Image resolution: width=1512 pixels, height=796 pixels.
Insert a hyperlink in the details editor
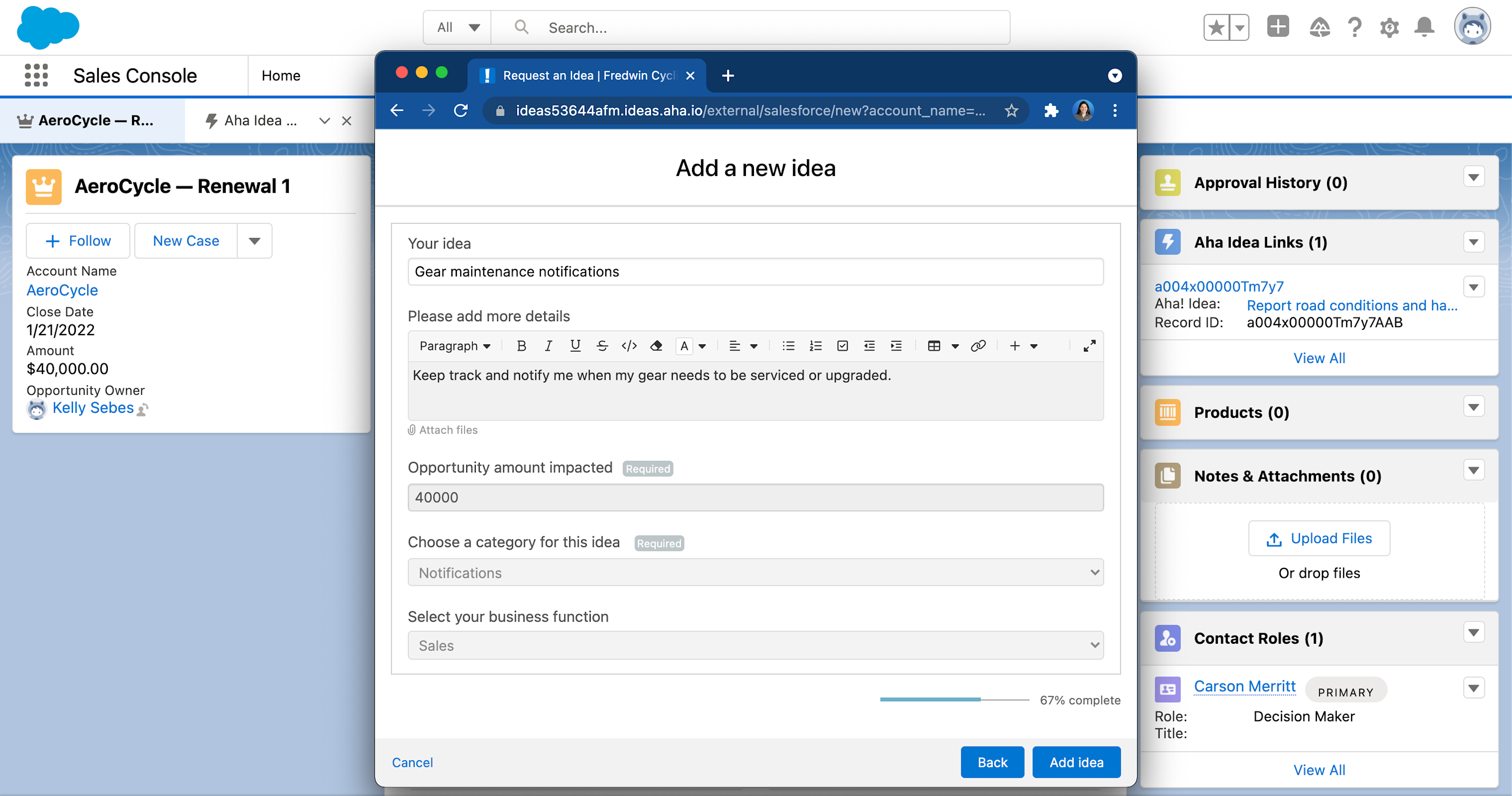(x=978, y=346)
